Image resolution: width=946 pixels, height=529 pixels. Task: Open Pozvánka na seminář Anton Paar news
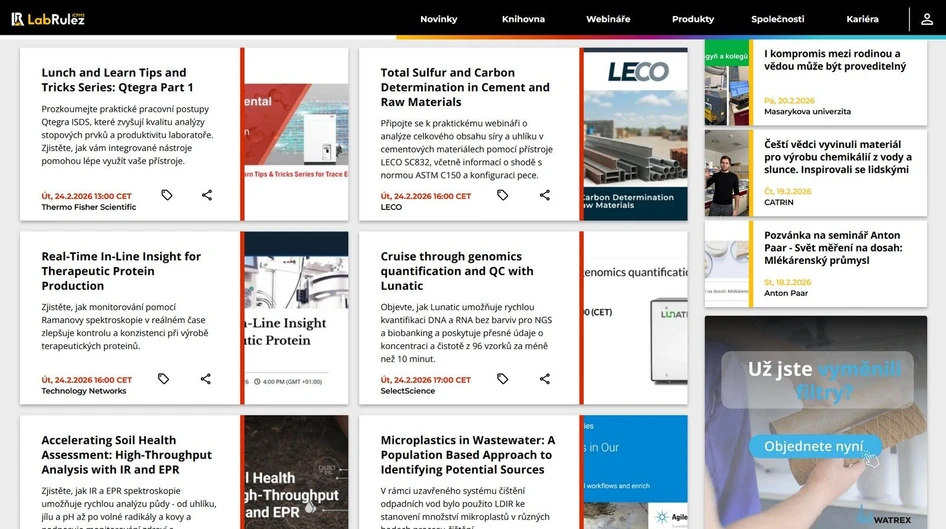tap(833, 247)
